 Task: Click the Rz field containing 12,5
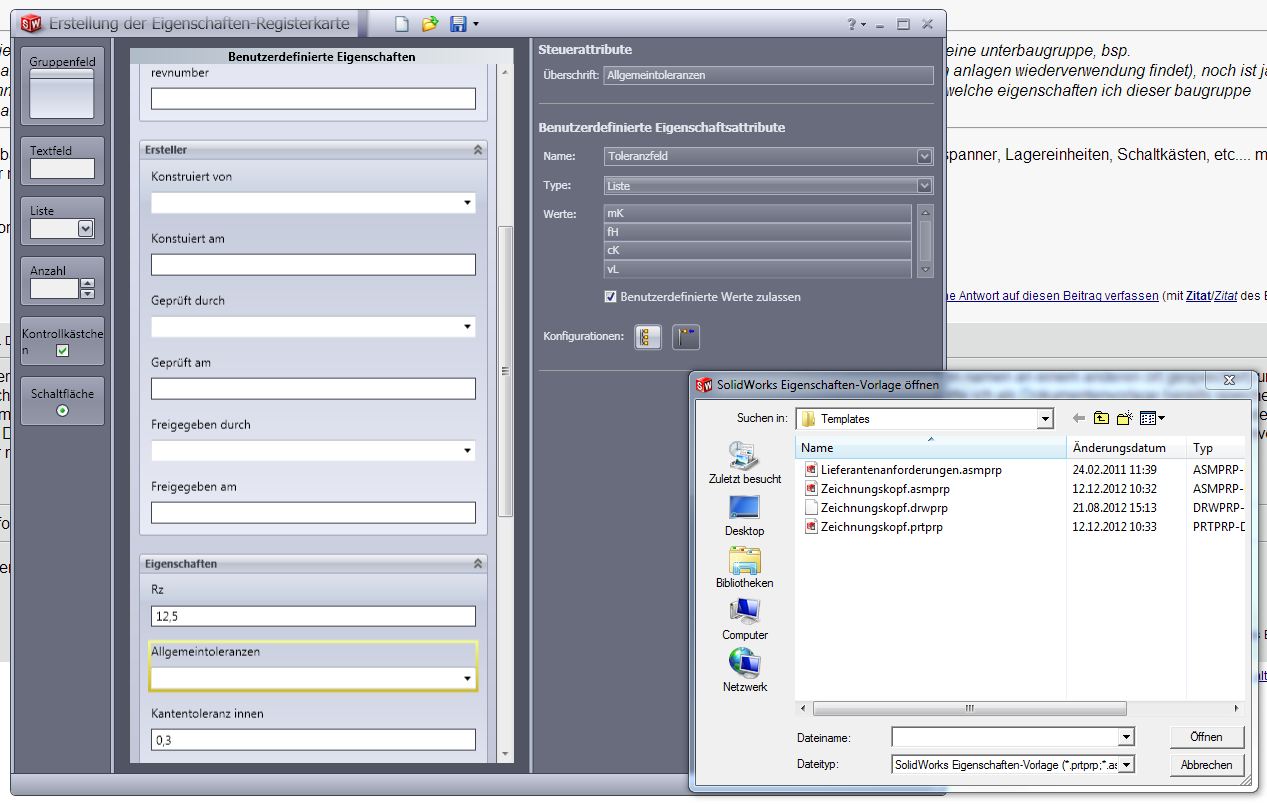pos(313,616)
